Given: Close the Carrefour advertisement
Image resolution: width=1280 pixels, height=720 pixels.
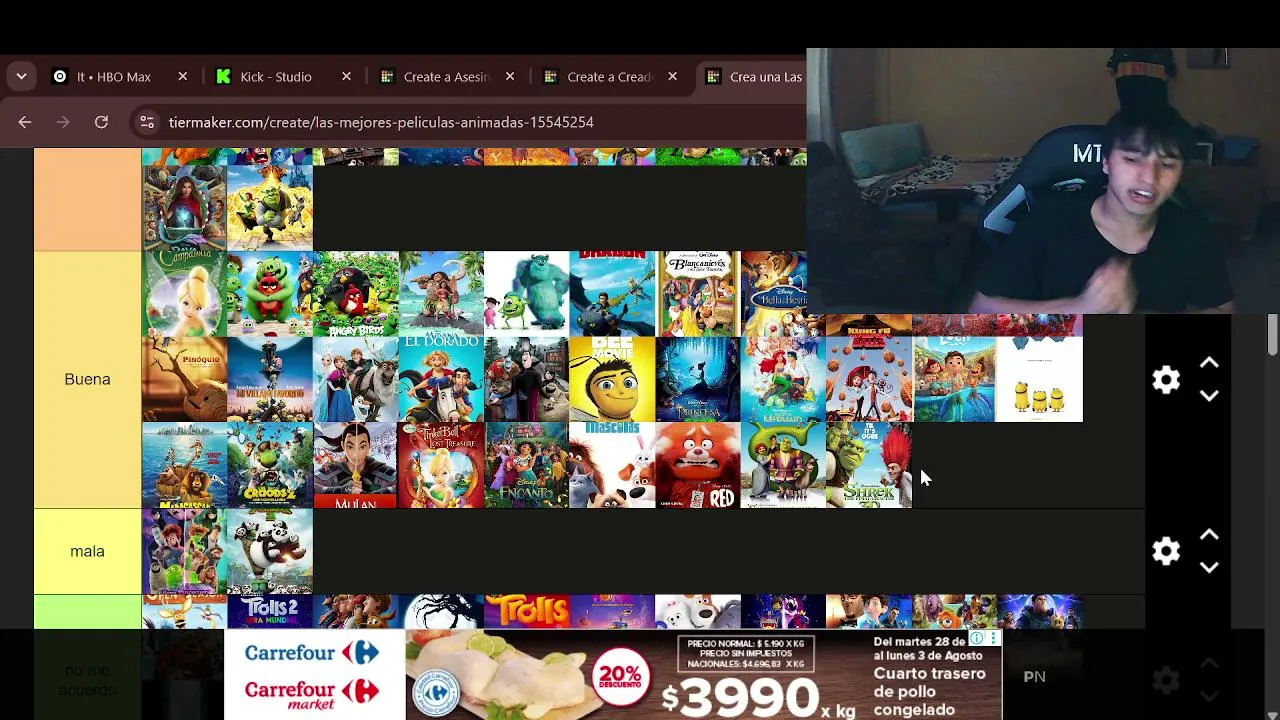Looking at the screenshot, I should pyautogui.click(x=993, y=638).
